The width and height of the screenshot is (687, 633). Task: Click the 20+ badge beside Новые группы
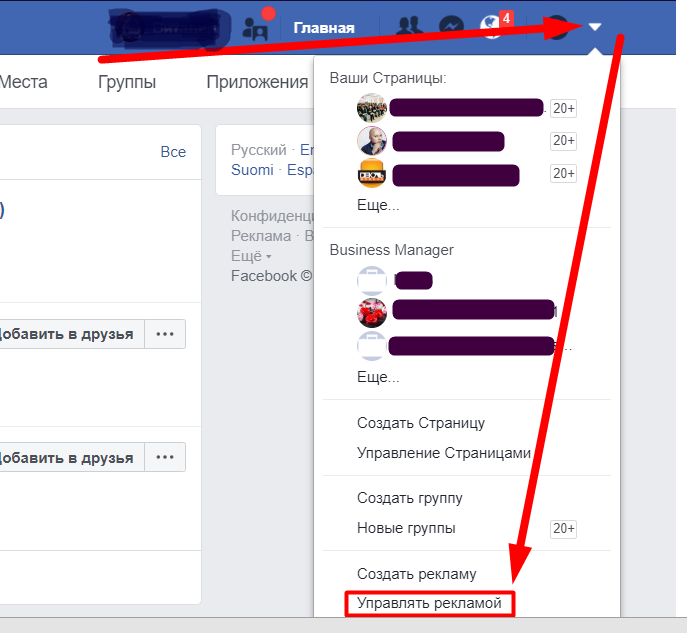[563, 529]
